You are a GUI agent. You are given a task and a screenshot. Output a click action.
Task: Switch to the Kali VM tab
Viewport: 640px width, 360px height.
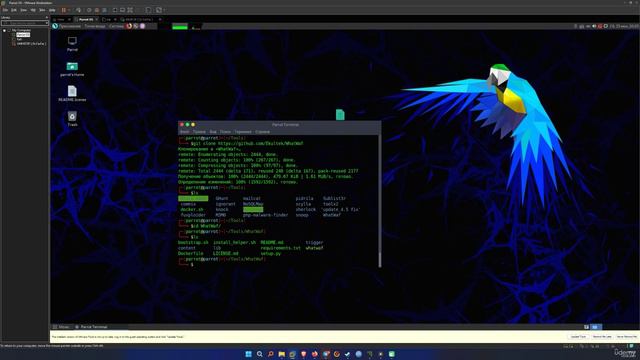click(x=109, y=20)
